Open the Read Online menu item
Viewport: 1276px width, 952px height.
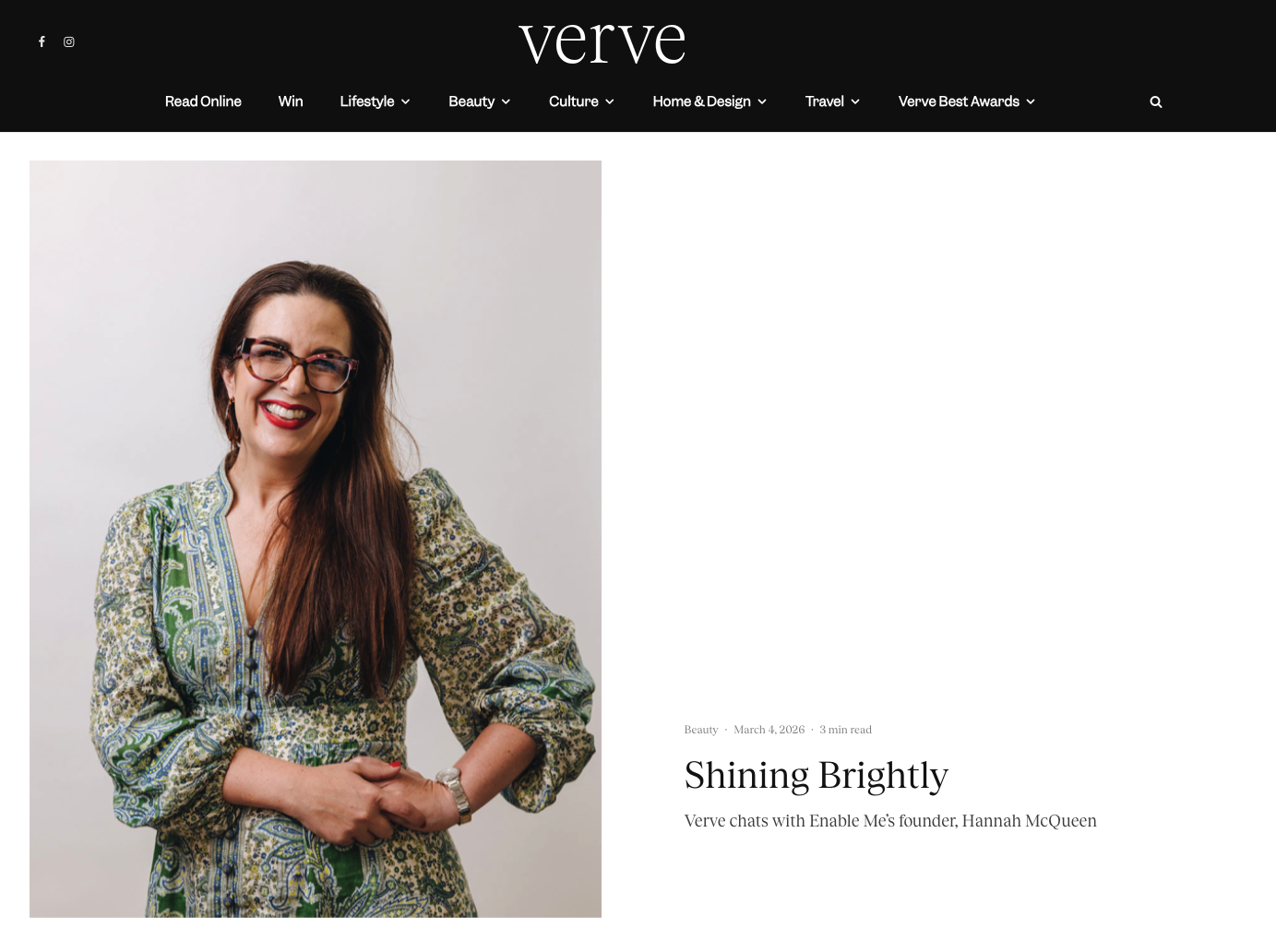click(203, 101)
